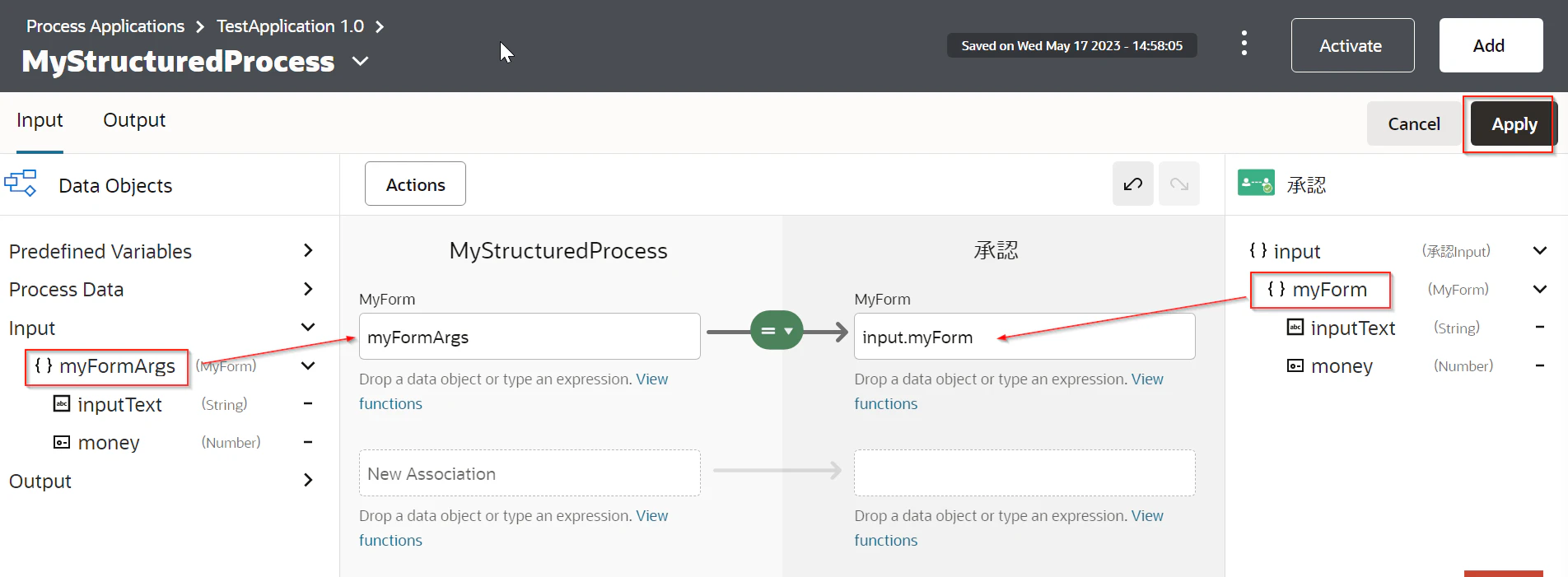Image resolution: width=1568 pixels, height=577 pixels.
Task: Select the money item under myFormArgs
Action: pyautogui.click(x=109, y=443)
